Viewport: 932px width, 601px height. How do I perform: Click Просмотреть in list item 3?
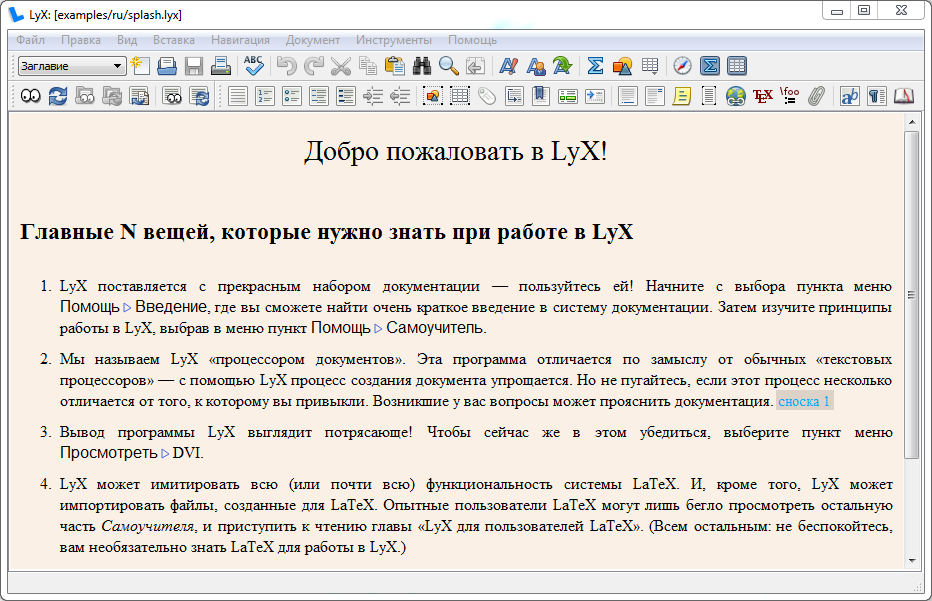coord(108,453)
